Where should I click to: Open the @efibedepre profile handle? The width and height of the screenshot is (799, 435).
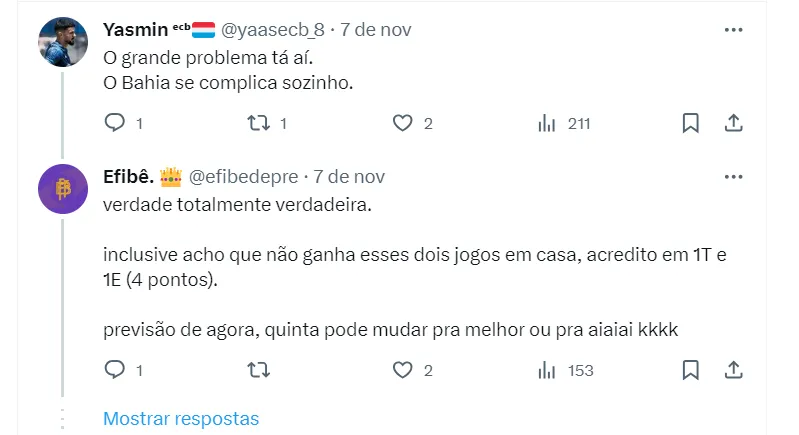point(243,177)
